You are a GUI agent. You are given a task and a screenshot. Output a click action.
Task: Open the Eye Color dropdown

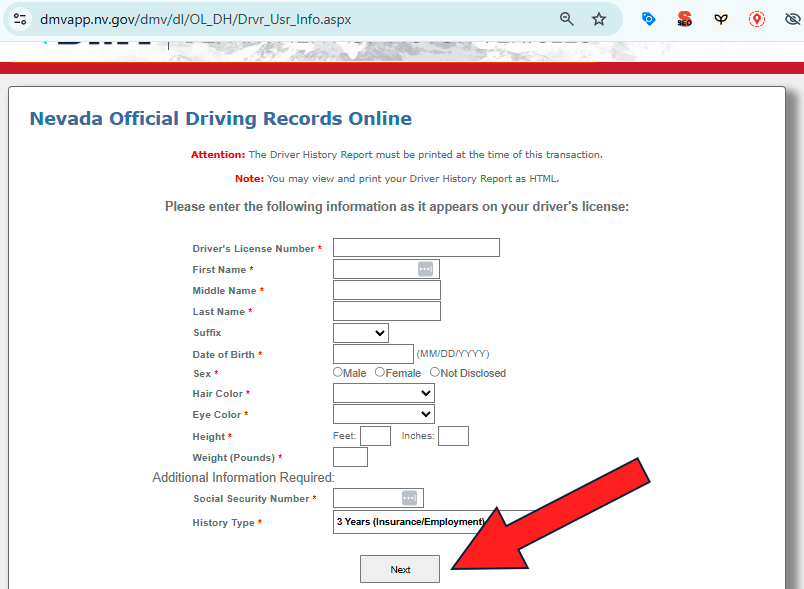tap(384, 414)
